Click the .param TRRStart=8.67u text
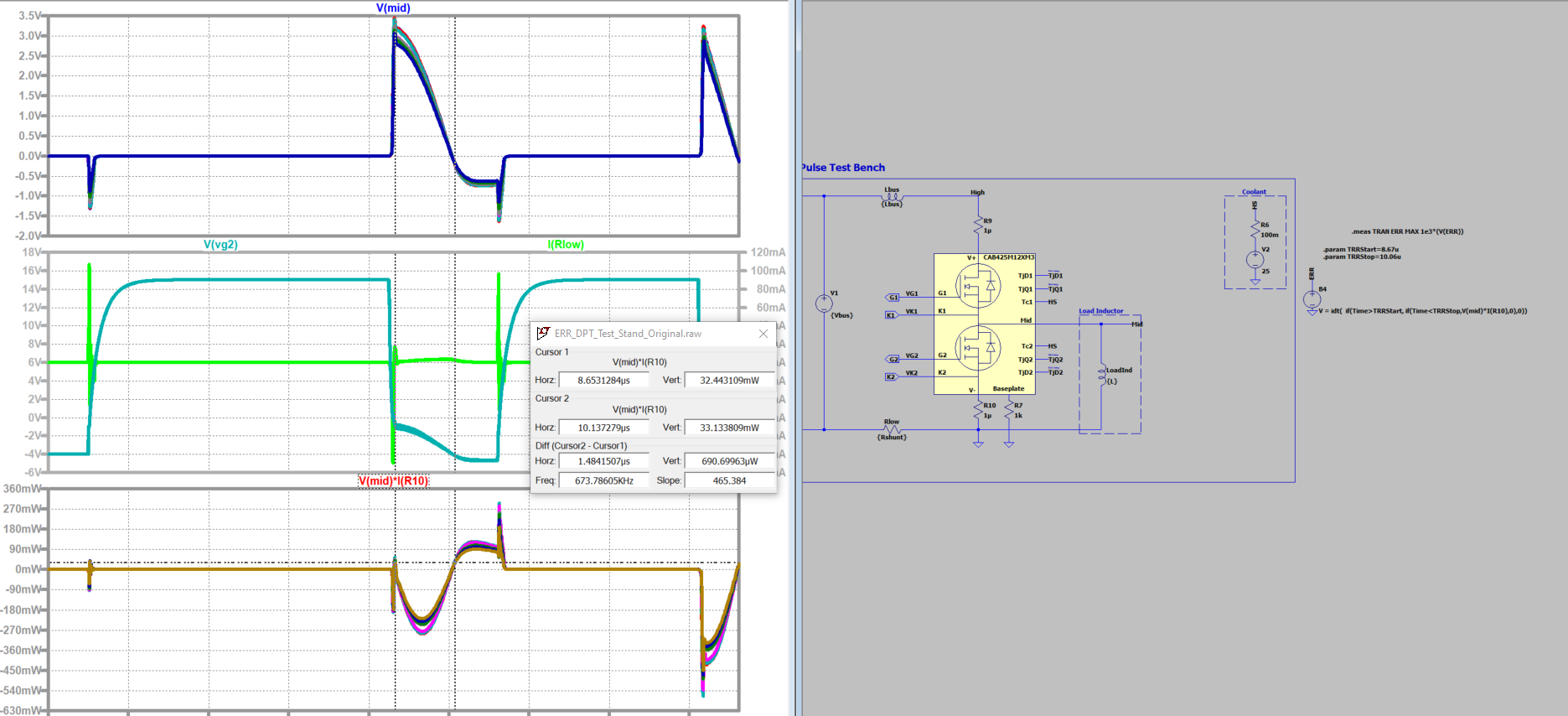1568x716 pixels. 1361,249
